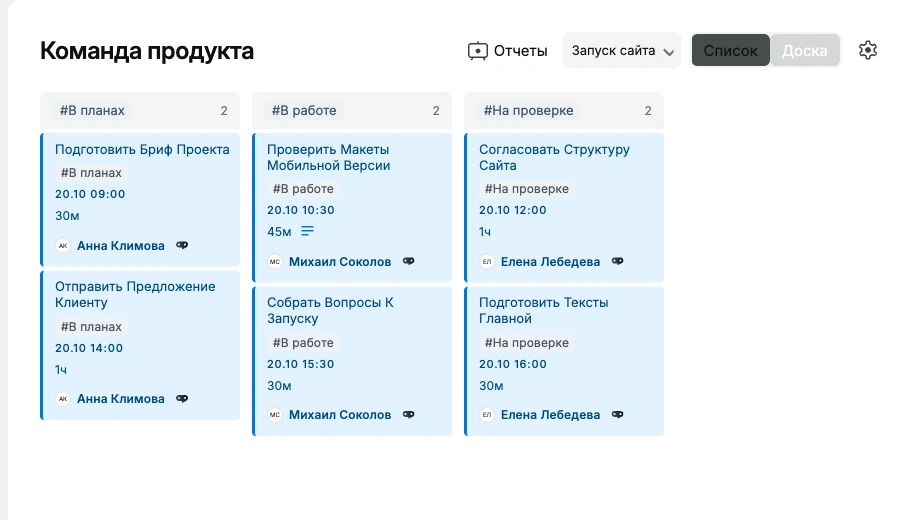
Task: Click the Команда продукта page title
Action: tap(147, 51)
